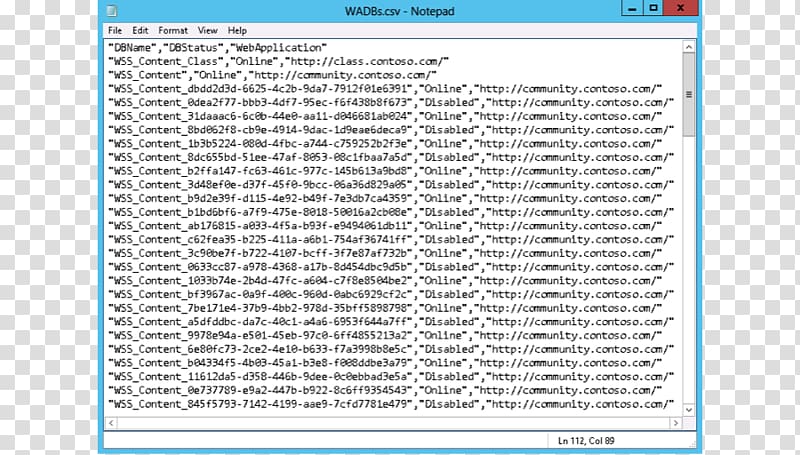Click the horizontal scrollbar left arrow
800x455 pixels.
tap(111, 423)
